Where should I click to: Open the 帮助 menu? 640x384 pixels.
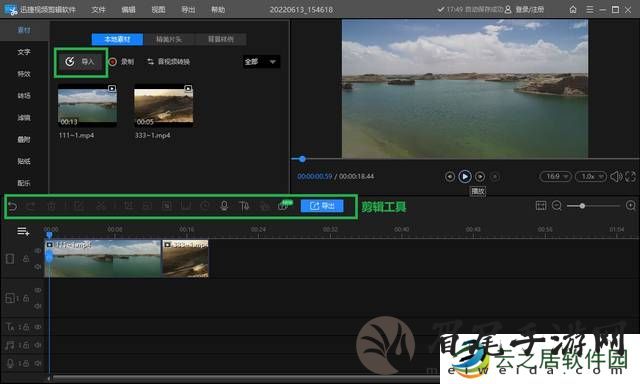(218, 9)
